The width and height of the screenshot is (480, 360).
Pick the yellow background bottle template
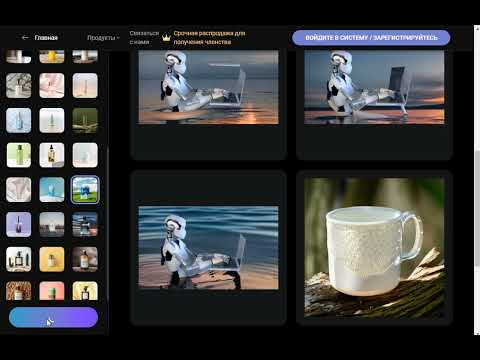click(52, 259)
